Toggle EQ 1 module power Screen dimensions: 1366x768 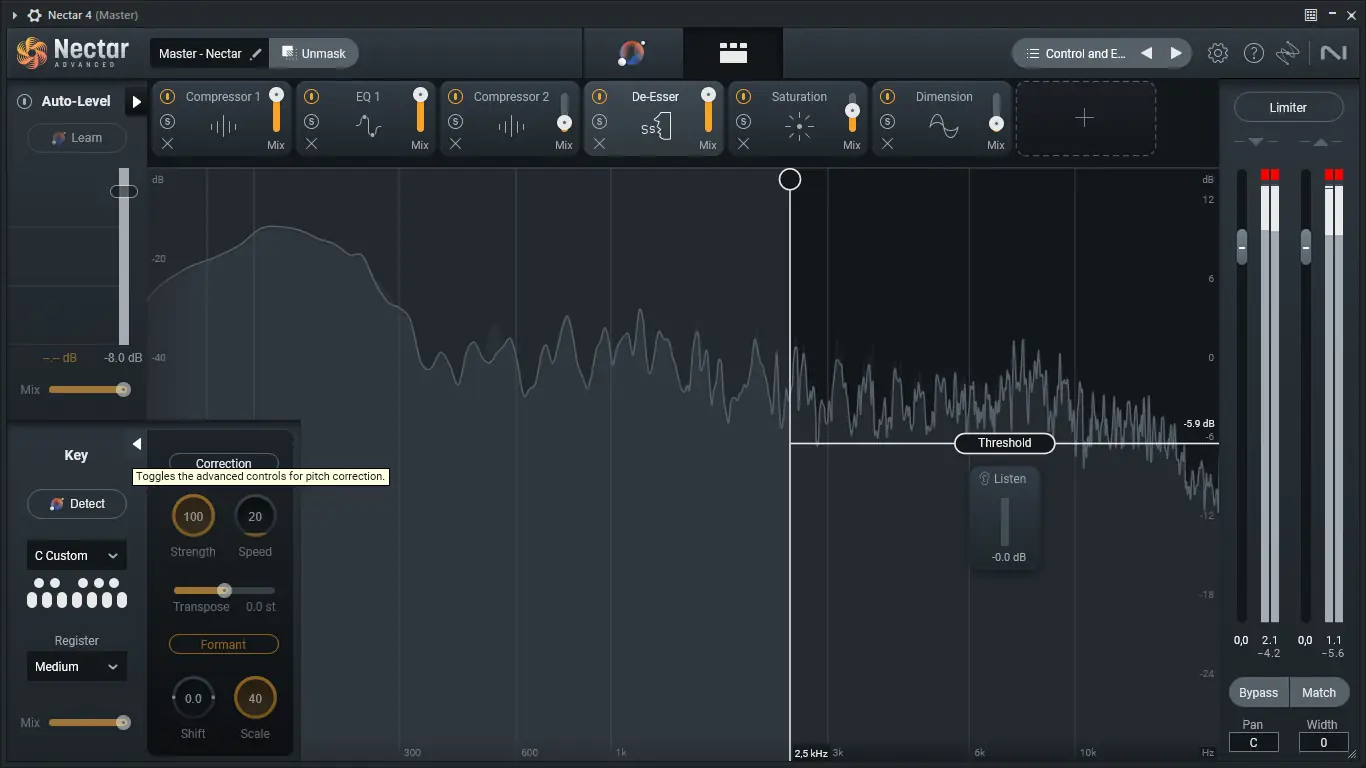click(311, 97)
